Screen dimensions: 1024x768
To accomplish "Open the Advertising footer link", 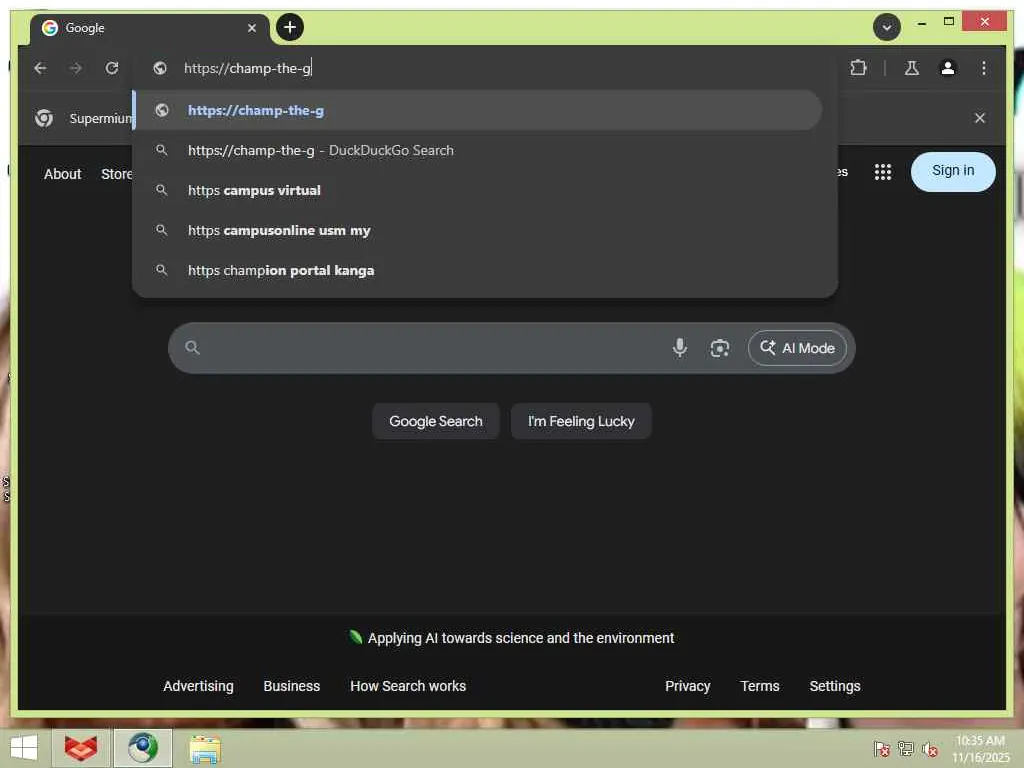I will tap(199, 686).
